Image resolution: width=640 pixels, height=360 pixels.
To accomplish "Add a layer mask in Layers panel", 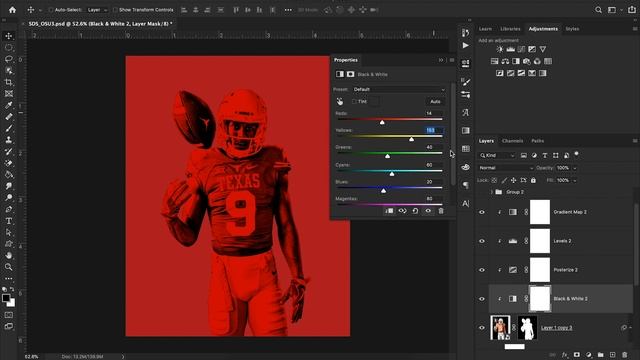I will point(577,355).
